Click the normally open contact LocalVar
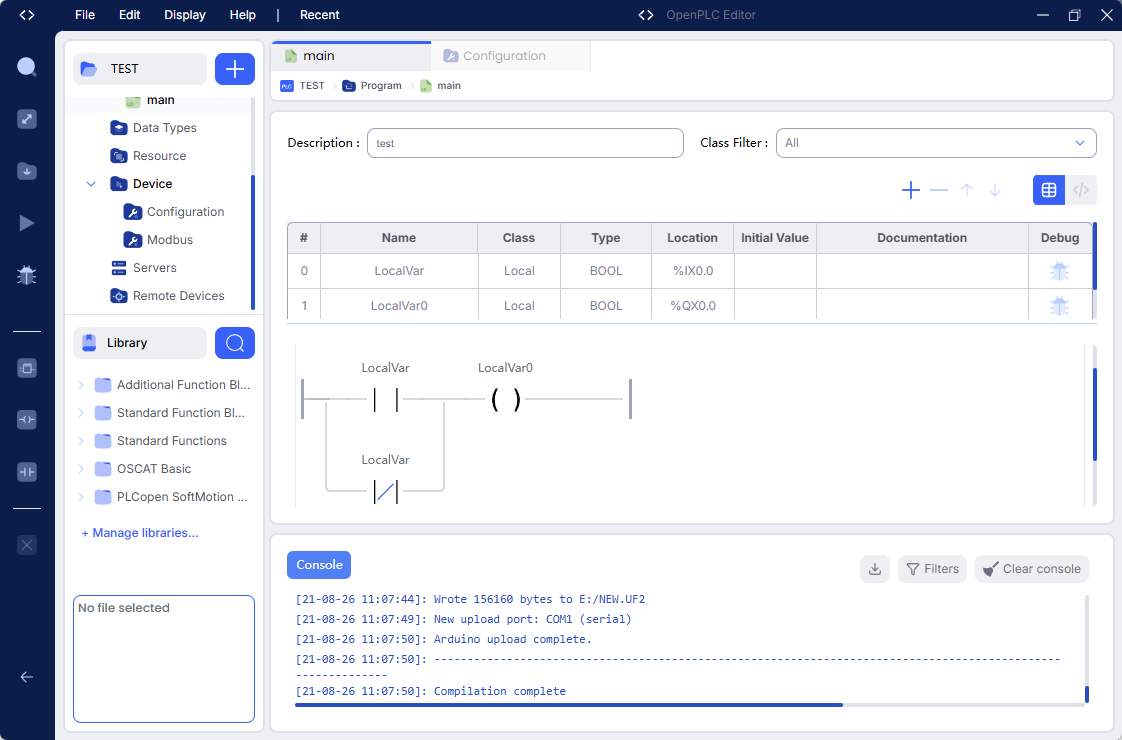The image size is (1122, 740). (x=386, y=399)
